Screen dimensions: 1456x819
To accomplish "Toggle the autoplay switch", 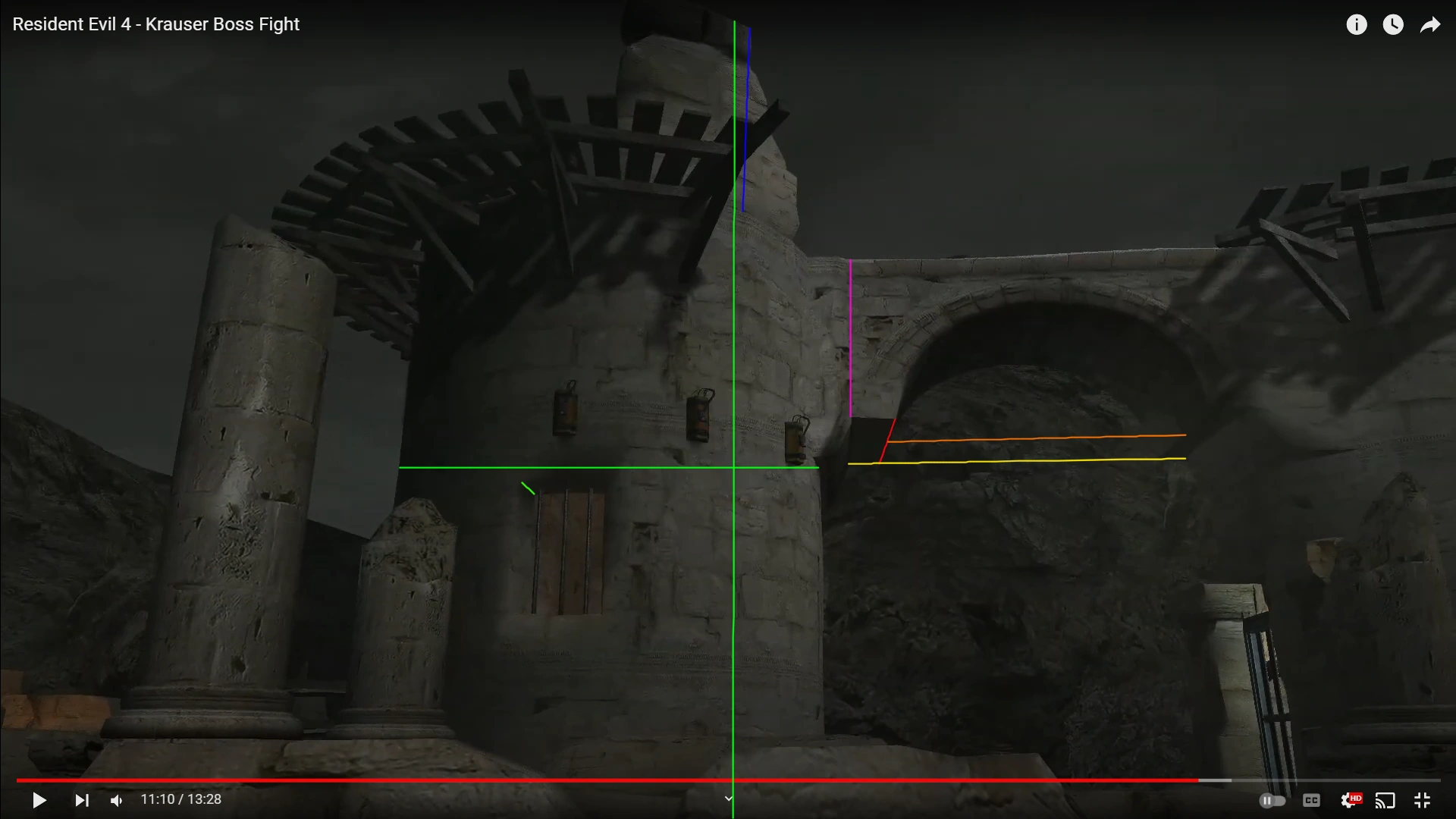I will click(x=1272, y=800).
